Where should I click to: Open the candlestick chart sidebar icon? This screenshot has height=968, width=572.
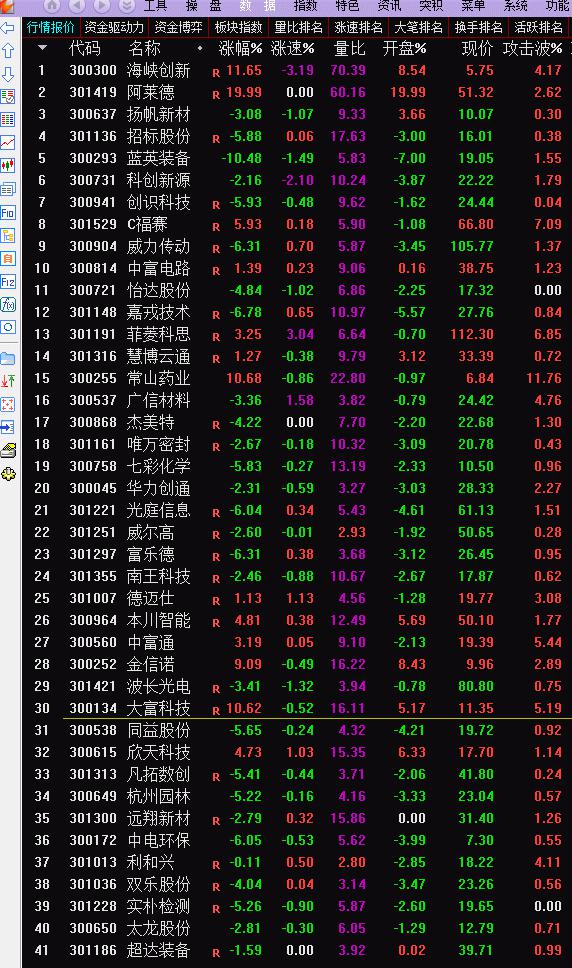(x=8, y=165)
